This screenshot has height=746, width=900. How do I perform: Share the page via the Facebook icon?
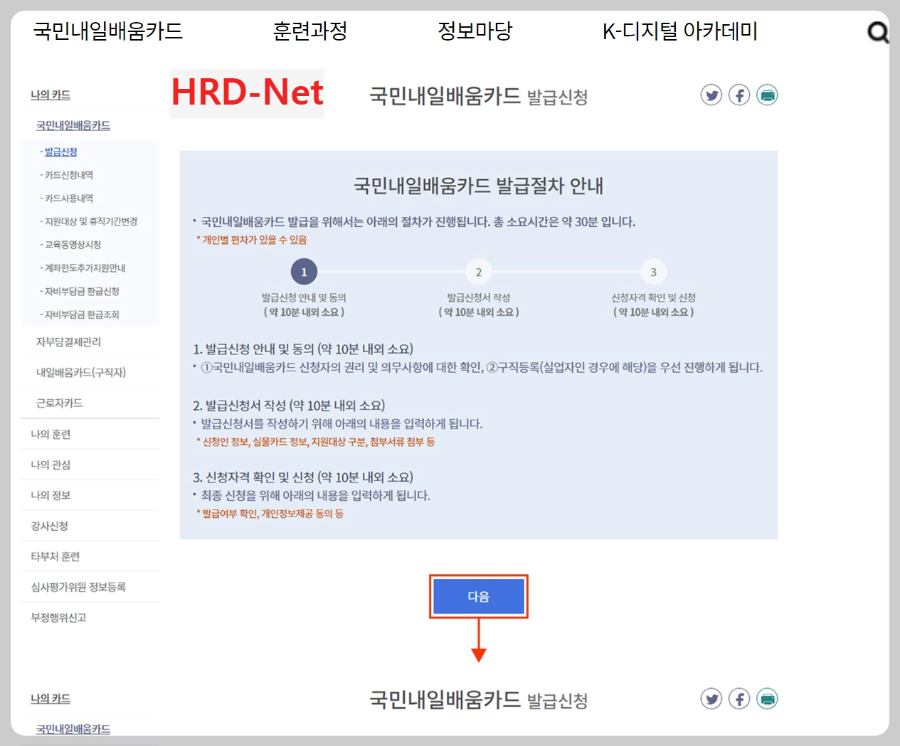click(739, 95)
